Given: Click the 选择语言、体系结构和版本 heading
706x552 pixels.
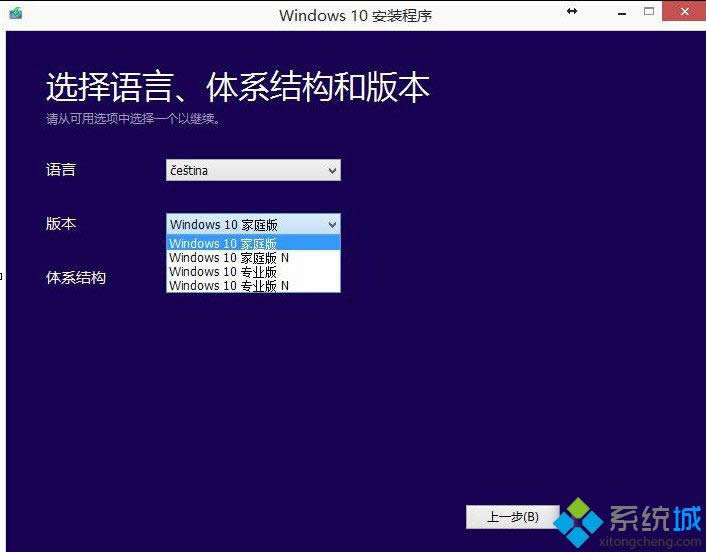Looking at the screenshot, I should [x=238, y=88].
